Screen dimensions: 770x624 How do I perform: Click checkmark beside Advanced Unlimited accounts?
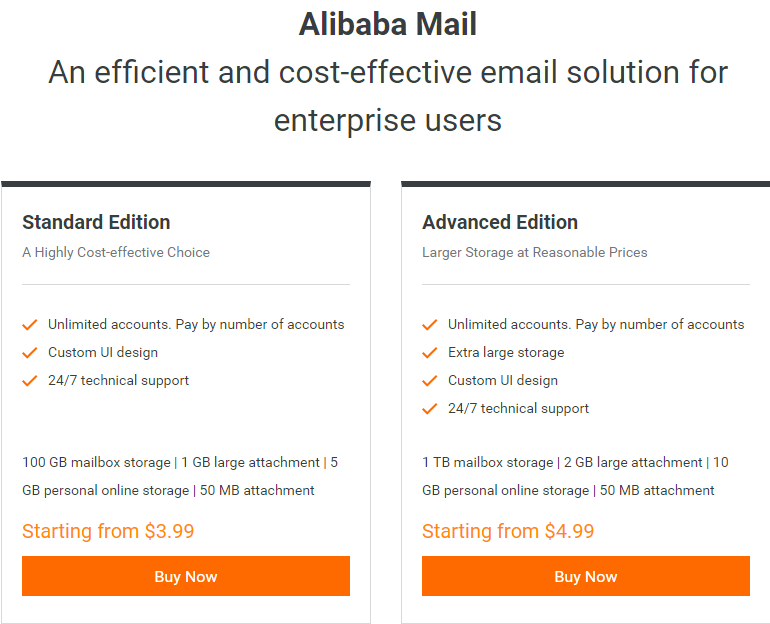tap(430, 325)
